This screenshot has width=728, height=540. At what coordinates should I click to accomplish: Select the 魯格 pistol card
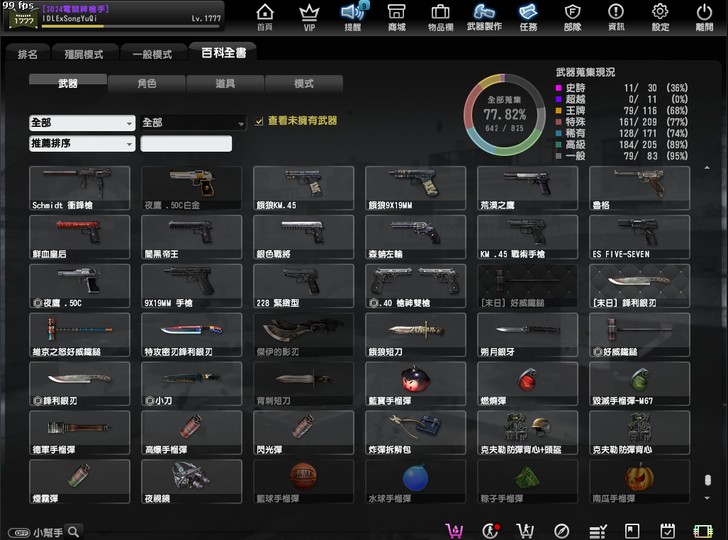[639, 188]
